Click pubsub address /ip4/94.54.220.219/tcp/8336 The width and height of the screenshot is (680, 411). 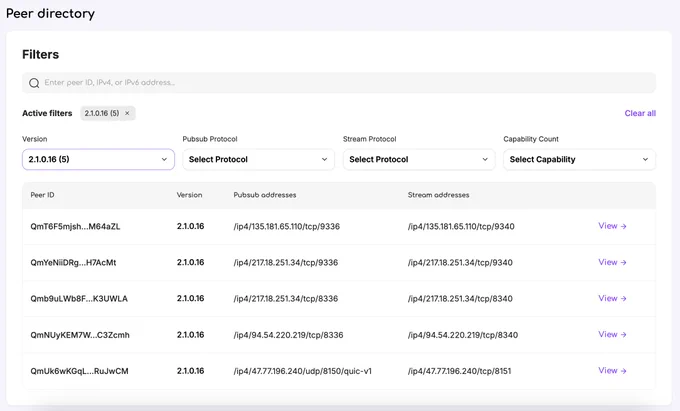coord(288,335)
